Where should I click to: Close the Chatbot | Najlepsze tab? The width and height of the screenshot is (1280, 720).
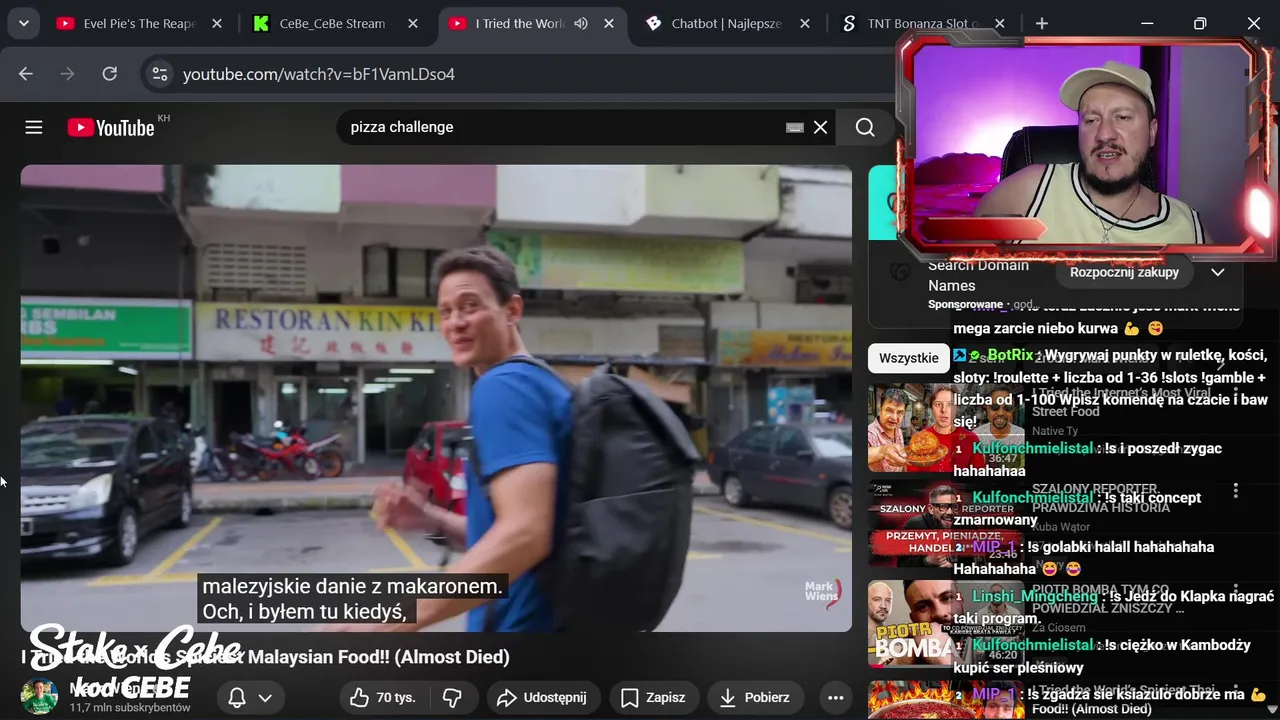[x=806, y=23]
